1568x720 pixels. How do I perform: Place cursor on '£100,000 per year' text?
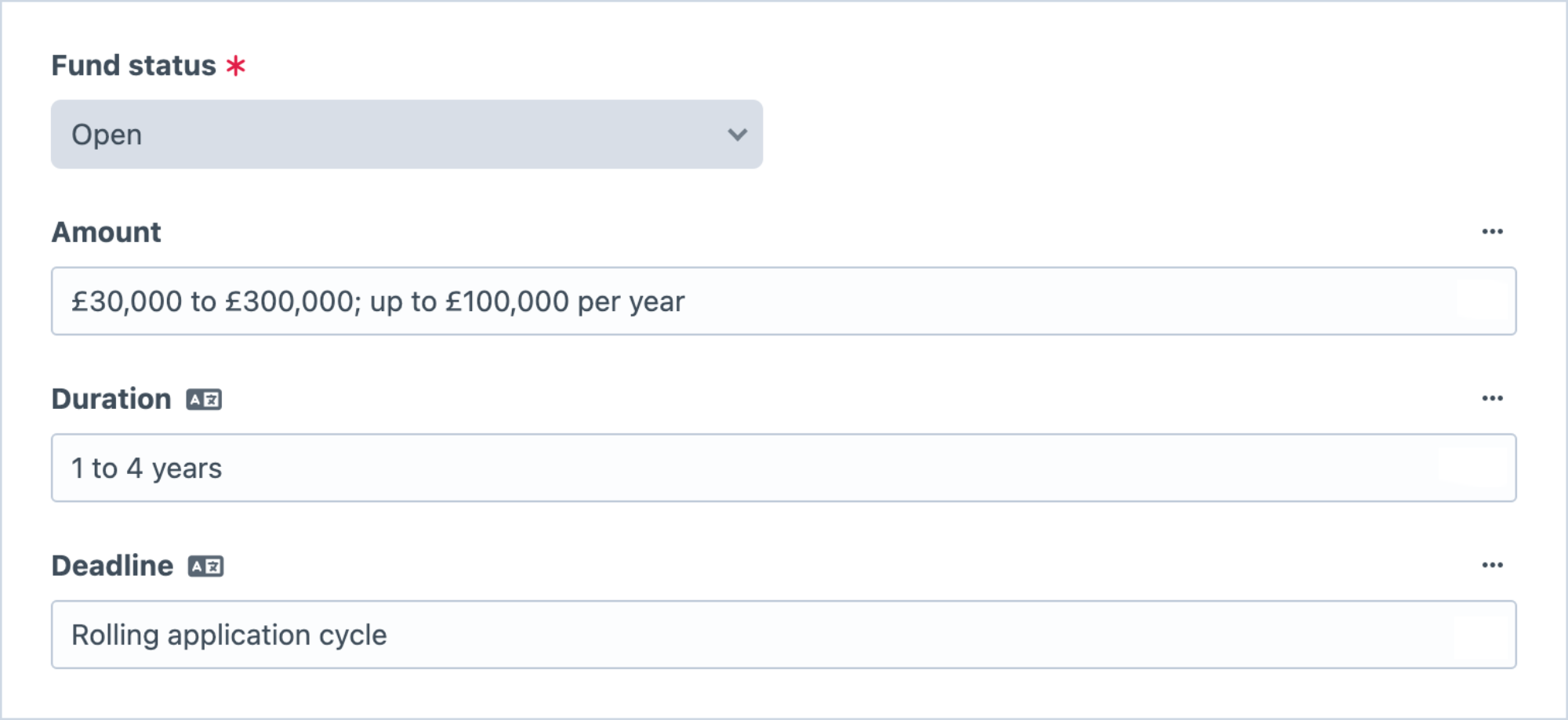click(564, 302)
